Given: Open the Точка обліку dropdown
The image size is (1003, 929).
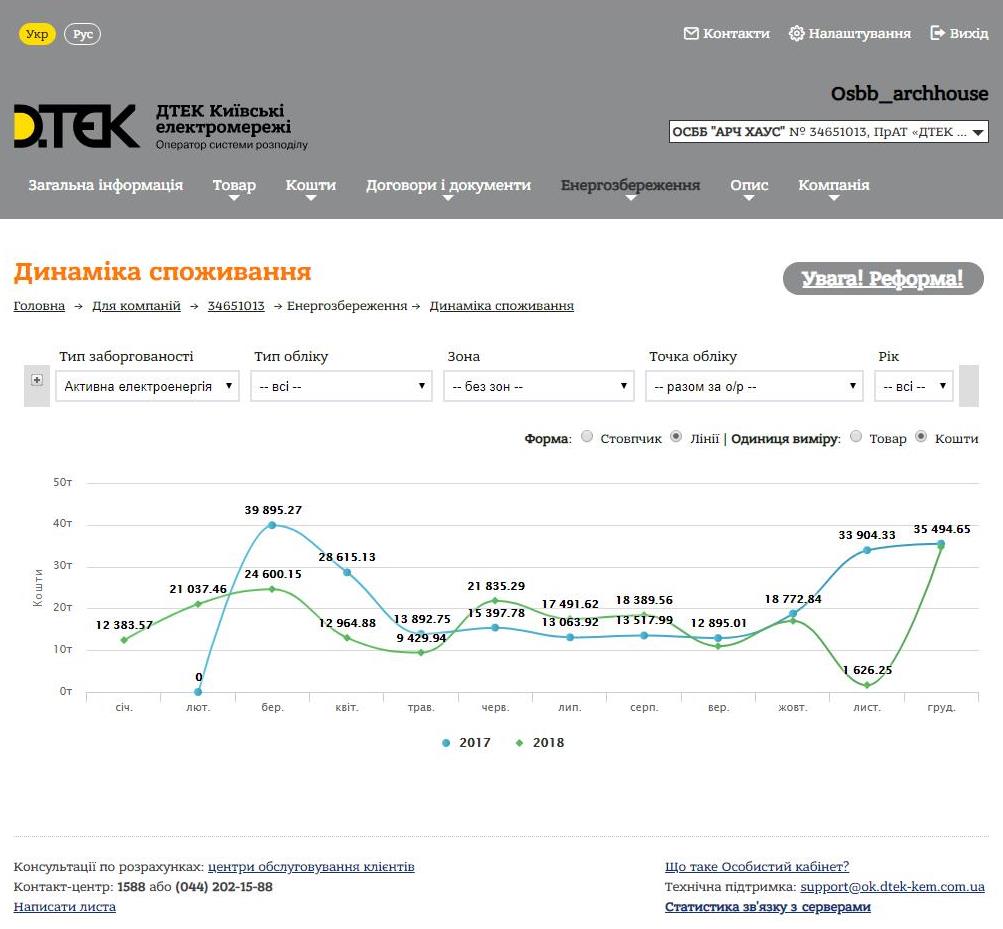Looking at the screenshot, I should (x=754, y=386).
